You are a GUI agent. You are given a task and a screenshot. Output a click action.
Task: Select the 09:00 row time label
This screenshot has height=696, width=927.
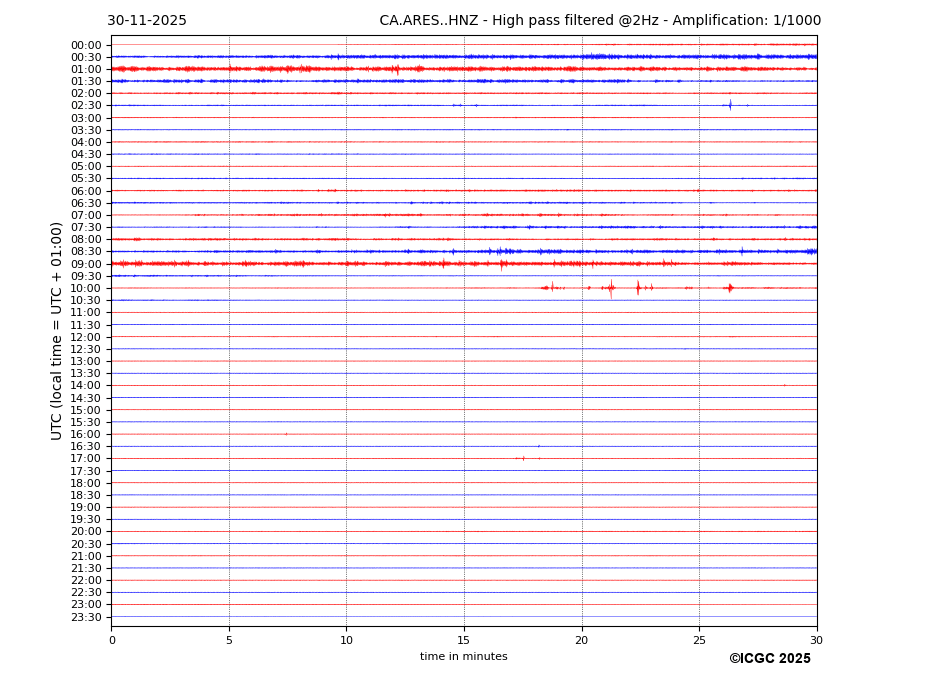86,264
